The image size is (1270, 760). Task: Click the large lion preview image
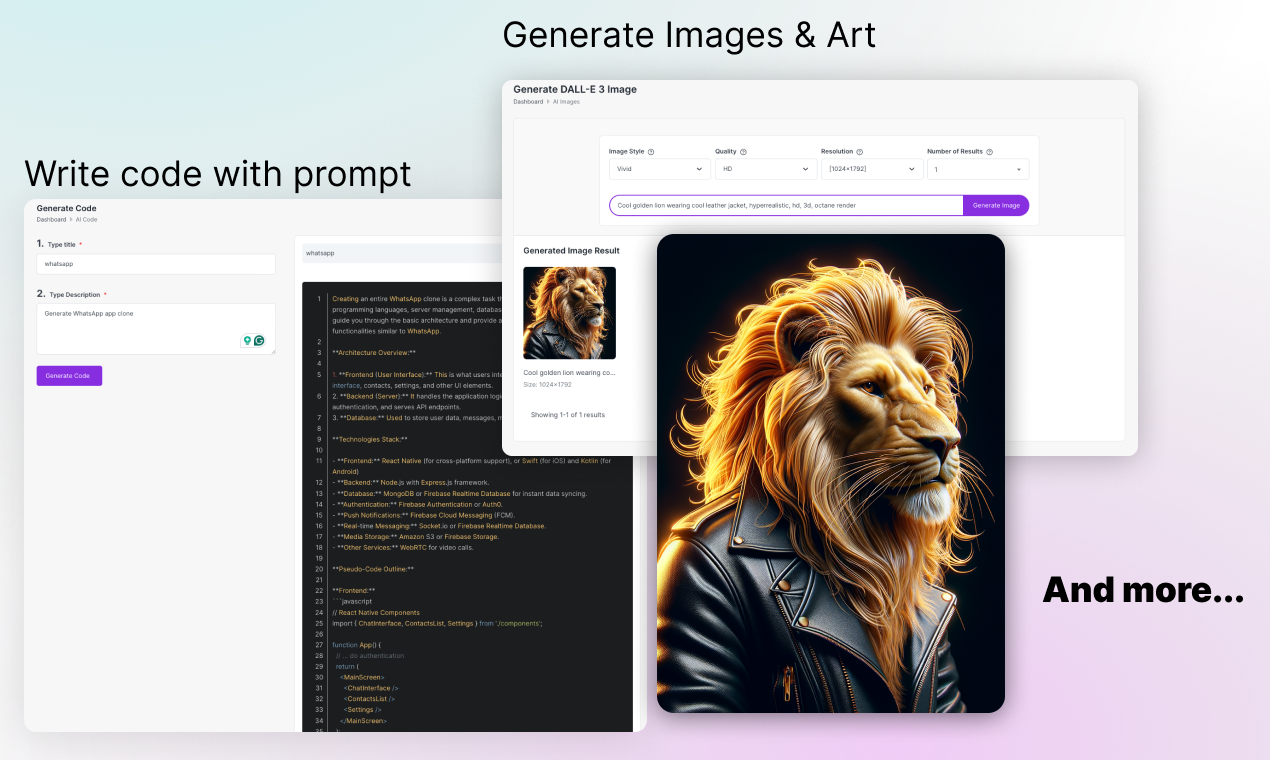[831, 473]
